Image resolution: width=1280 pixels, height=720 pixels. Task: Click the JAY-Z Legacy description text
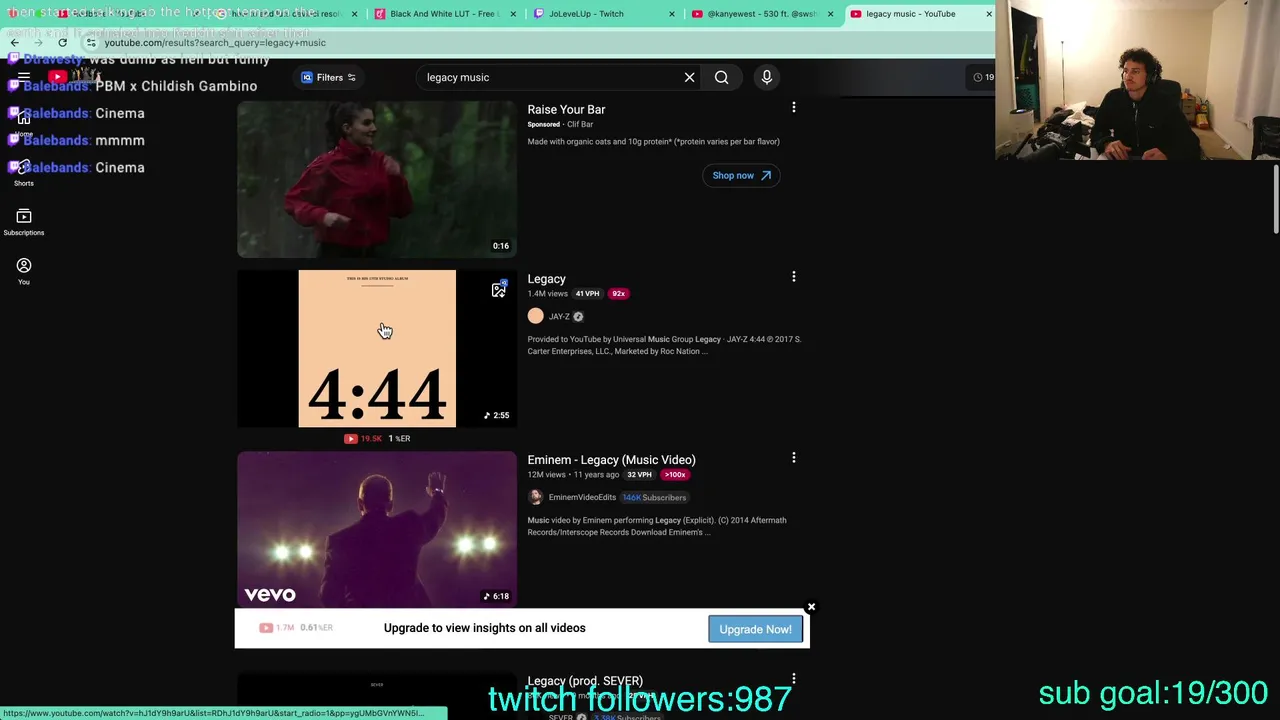tap(664, 345)
